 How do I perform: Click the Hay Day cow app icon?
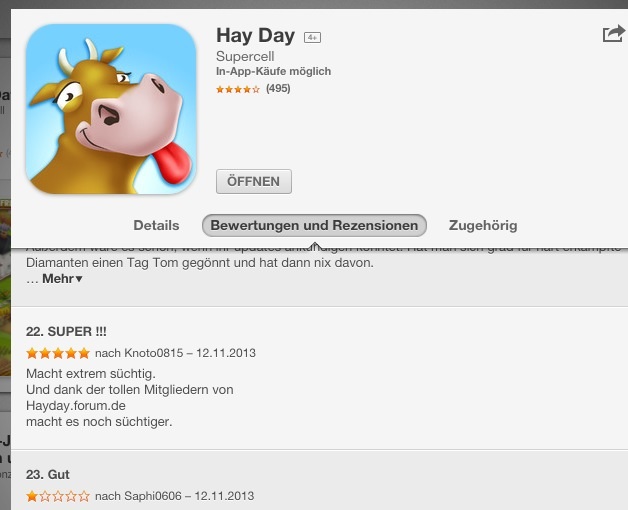111,109
